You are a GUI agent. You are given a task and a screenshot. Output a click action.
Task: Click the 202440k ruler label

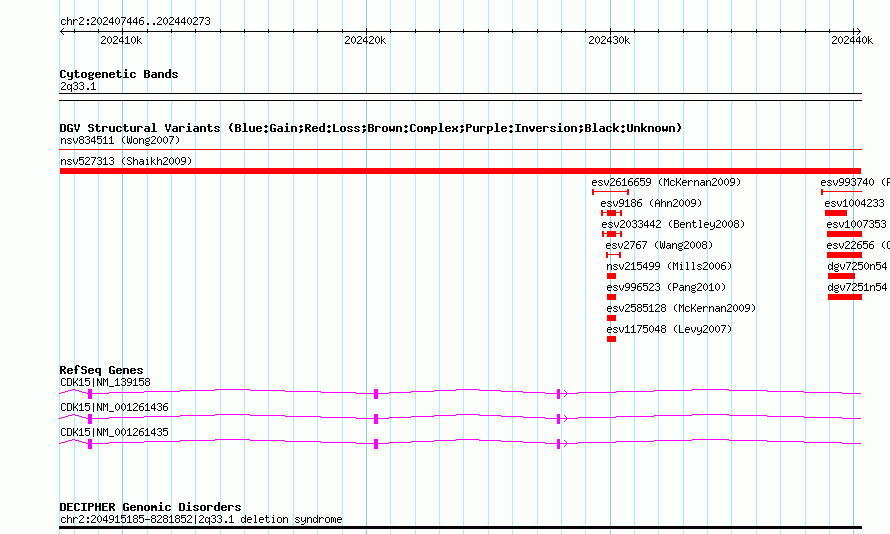[852, 40]
